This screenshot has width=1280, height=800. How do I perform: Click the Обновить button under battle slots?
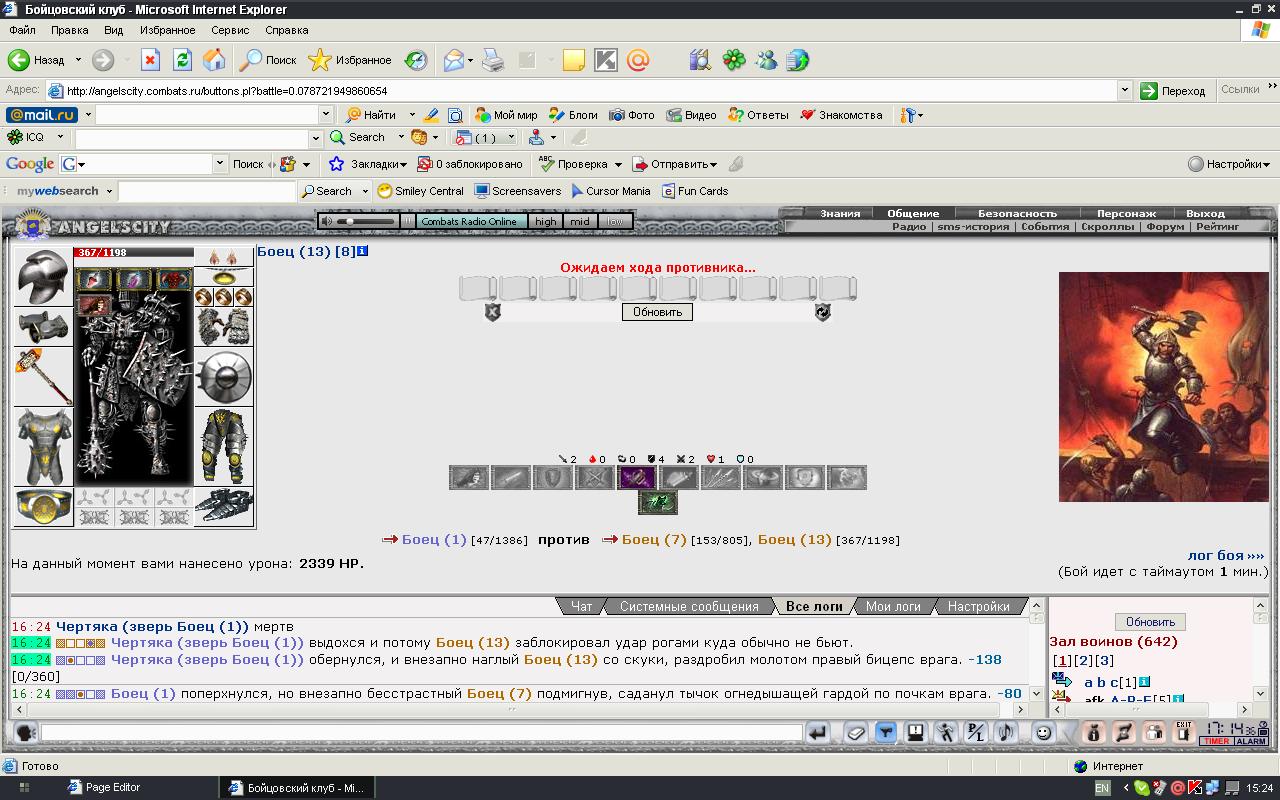[657, 312]
